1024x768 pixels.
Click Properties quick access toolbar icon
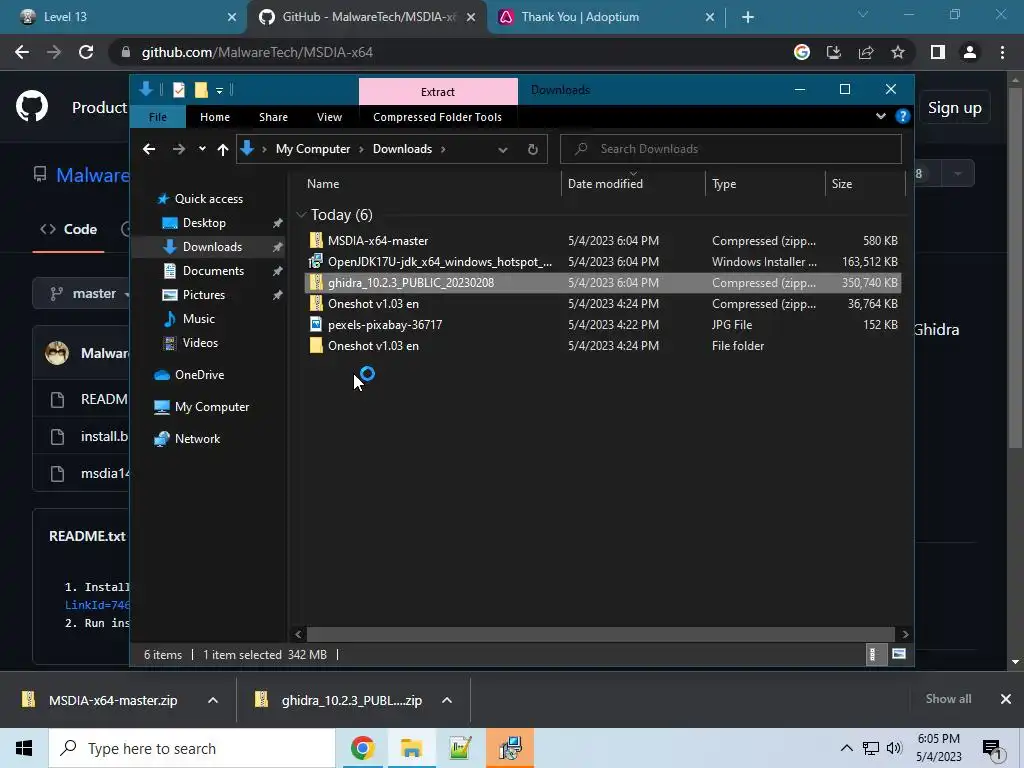178,90
